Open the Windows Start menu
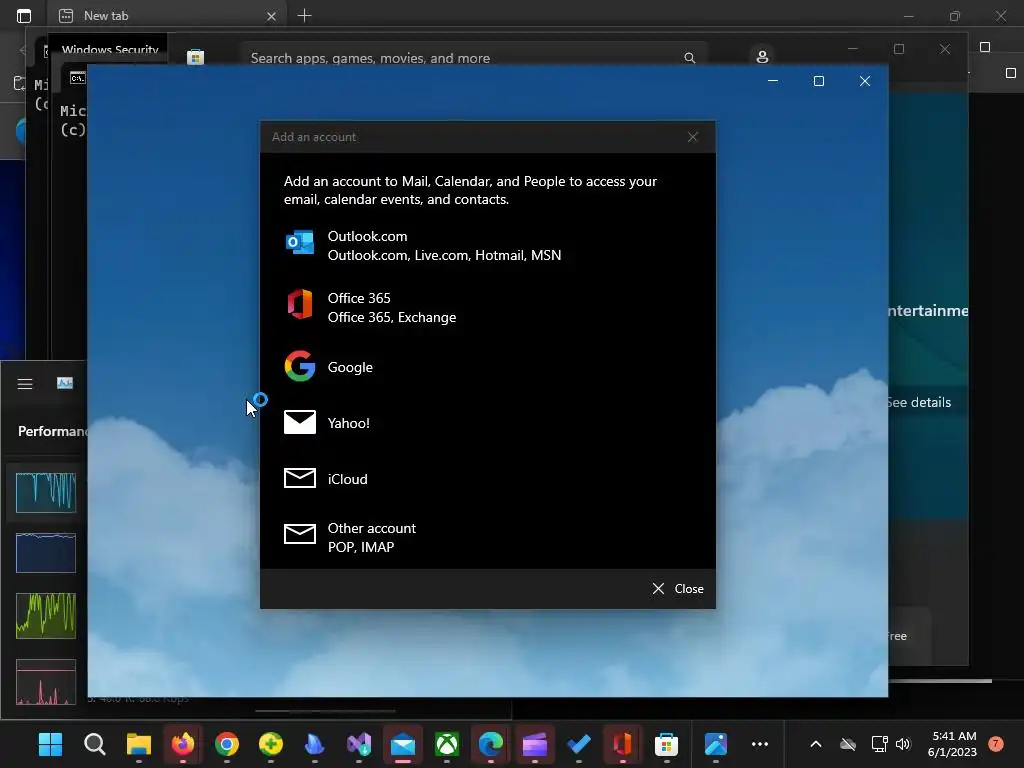Image resolution: width=1024 pixels, height=768 pixels. coord(50,744)
